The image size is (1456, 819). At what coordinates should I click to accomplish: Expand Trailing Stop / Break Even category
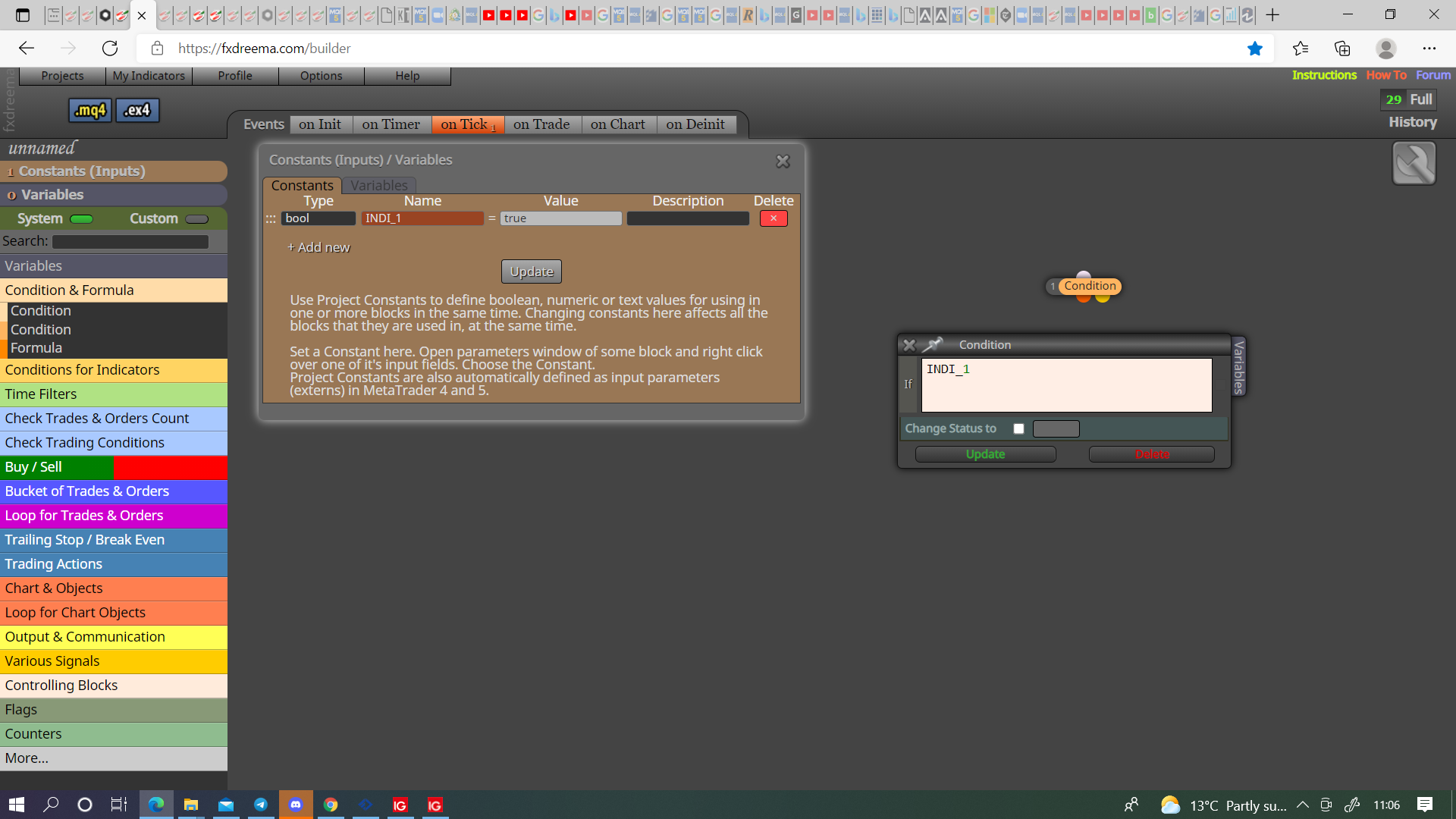[114, 540]
